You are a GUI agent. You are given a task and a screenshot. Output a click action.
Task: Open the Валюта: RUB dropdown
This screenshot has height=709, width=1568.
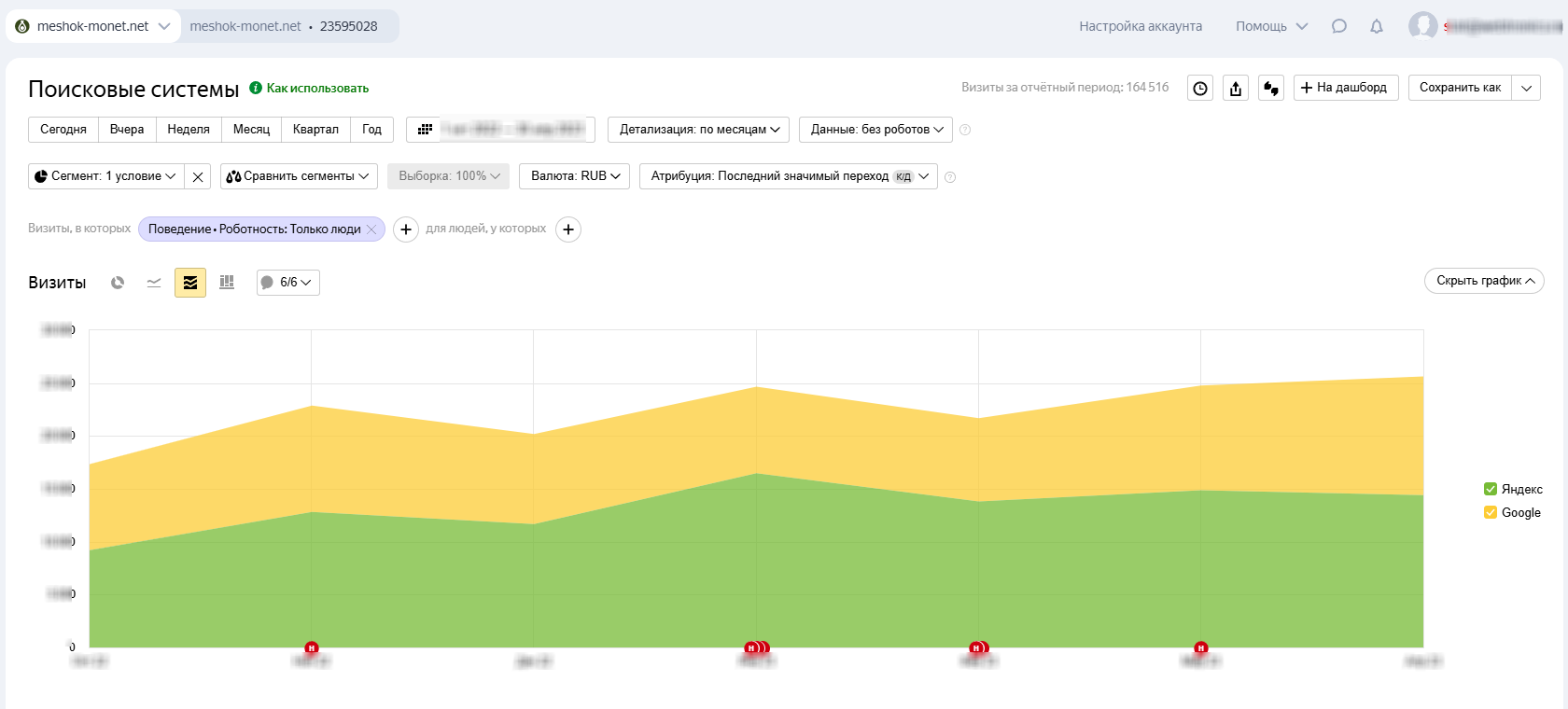574,176
